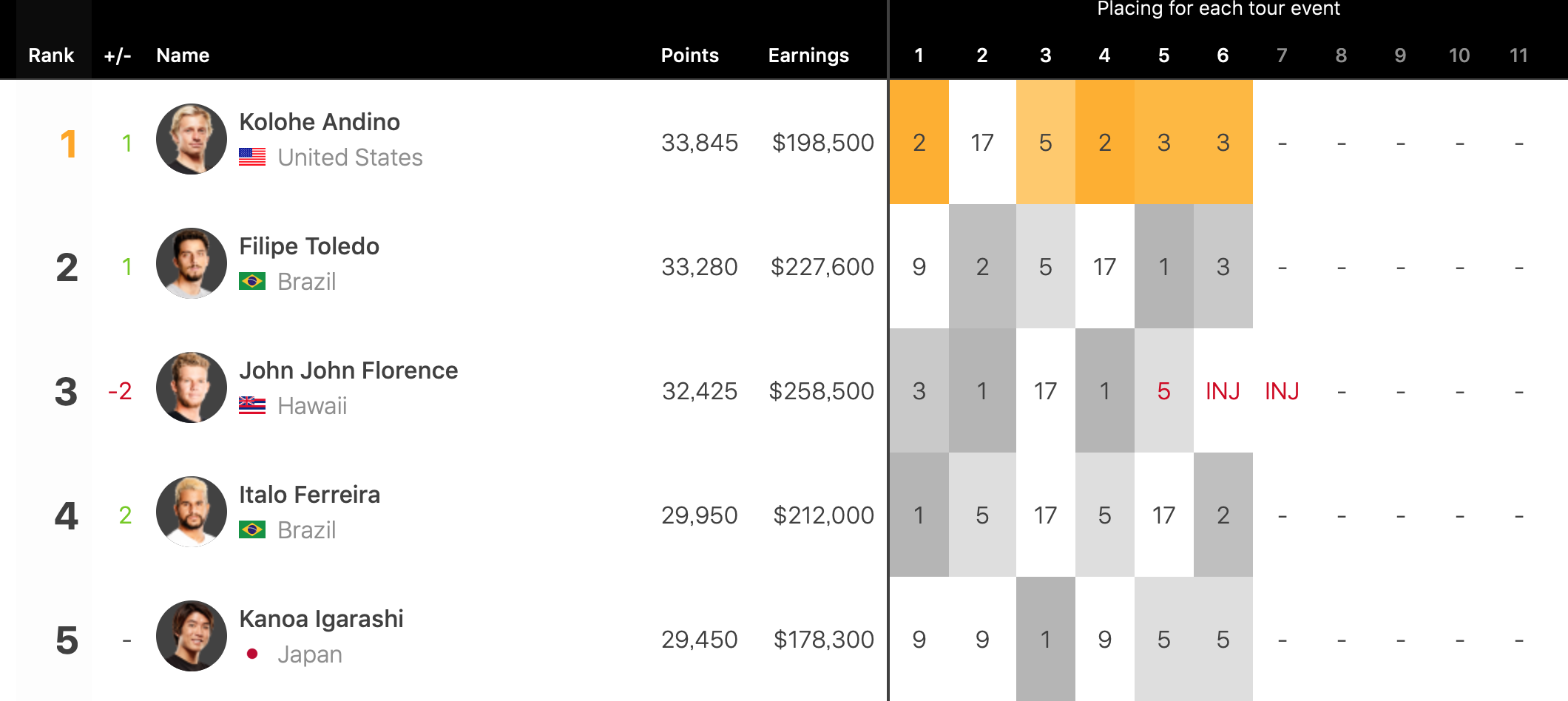Click the Name column header
The image size is (1568, 701).
click(183, 55)
